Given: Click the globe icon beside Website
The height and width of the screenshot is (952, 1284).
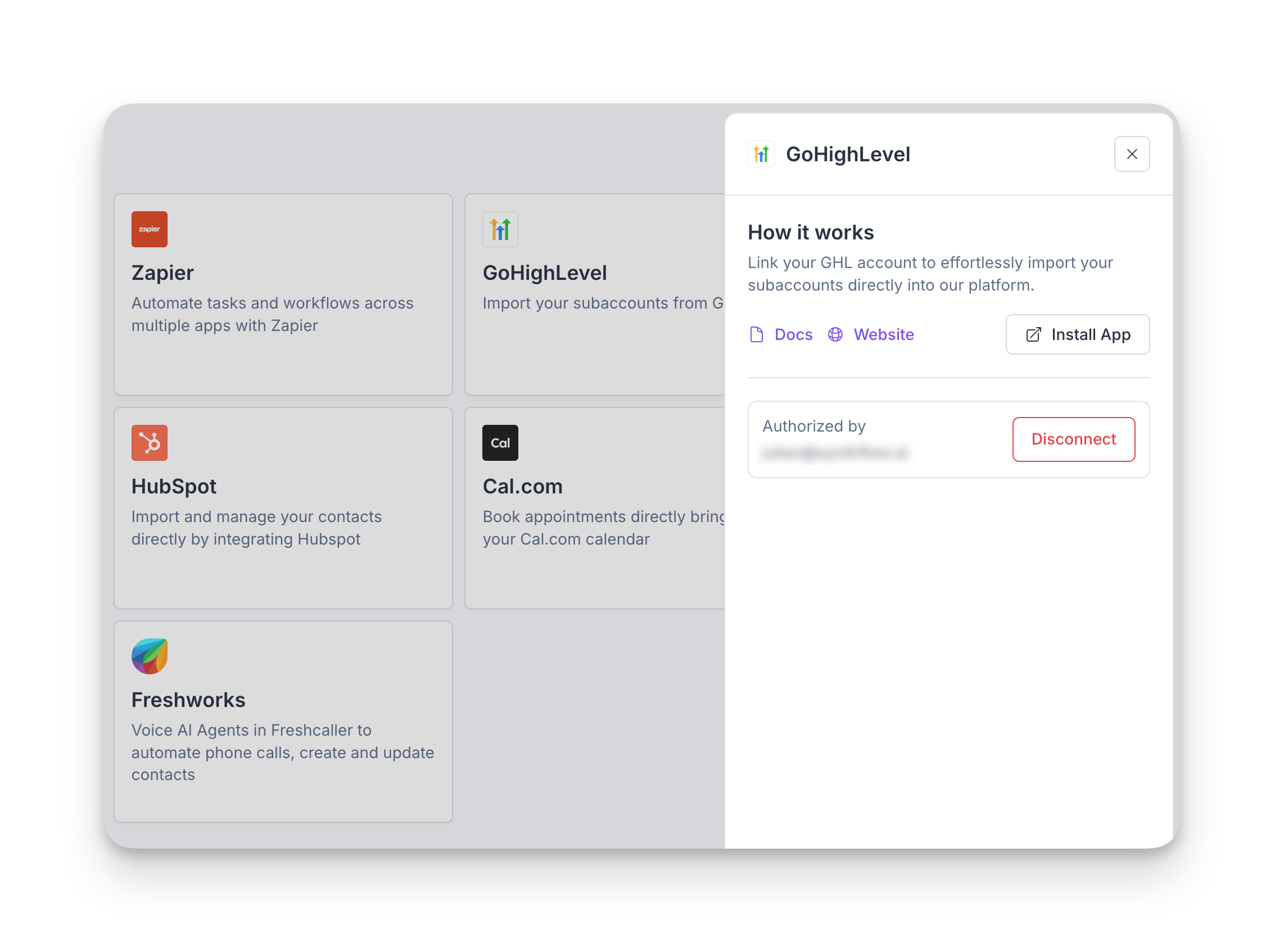Looking at the screenshot, I should (835, 335).
